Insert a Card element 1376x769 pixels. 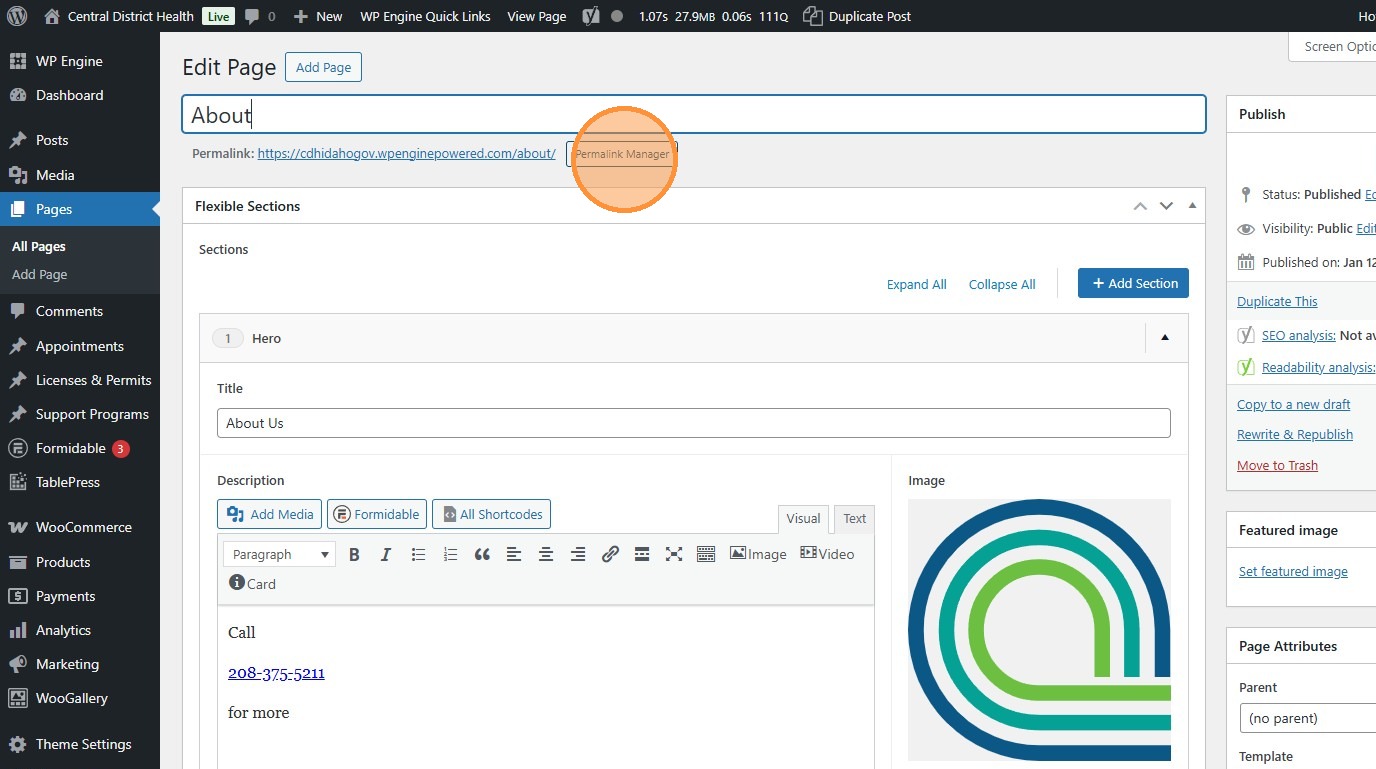pos(252,583)
